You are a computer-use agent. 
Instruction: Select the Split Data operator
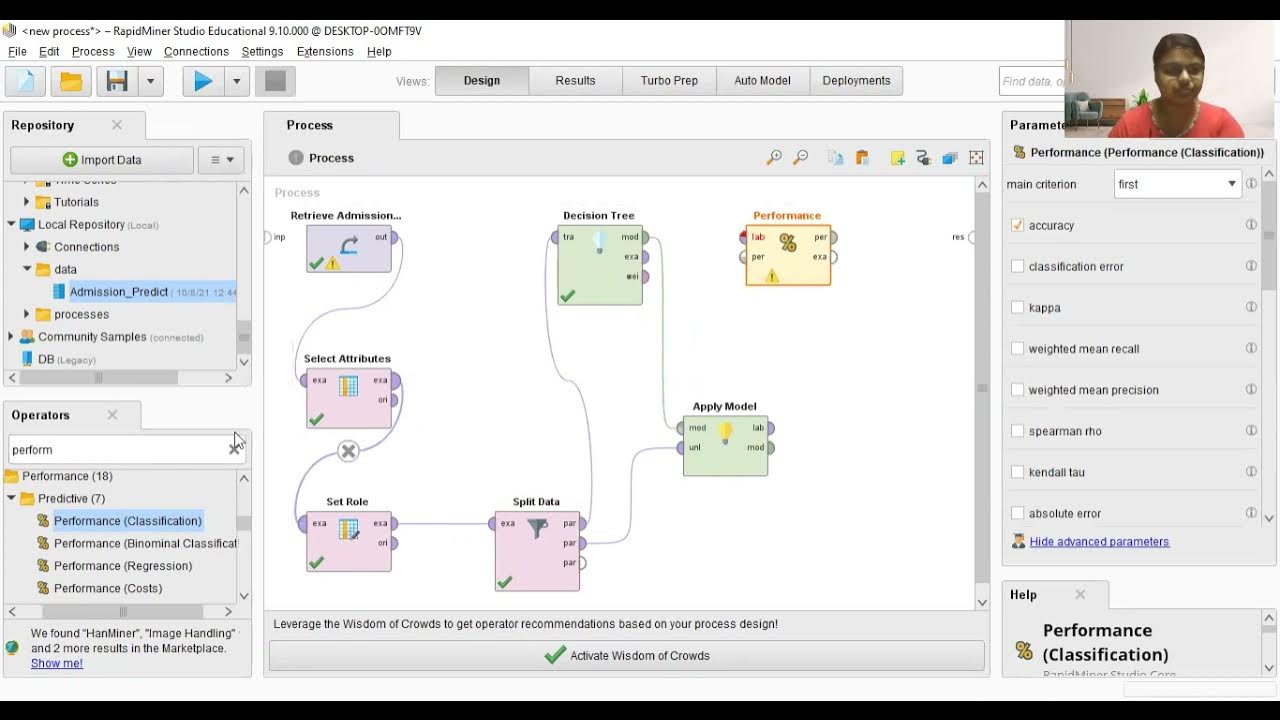537,551
